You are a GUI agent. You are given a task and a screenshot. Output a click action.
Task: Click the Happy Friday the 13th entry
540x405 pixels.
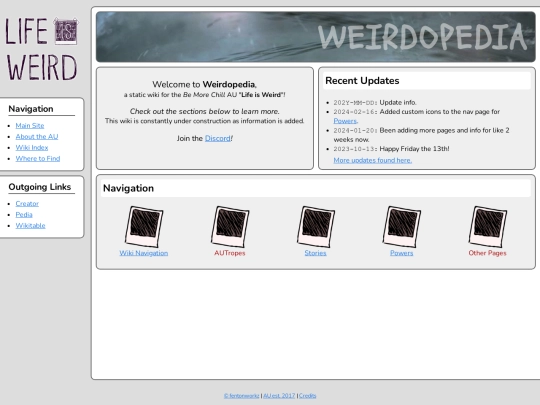[x=391, y=149]
